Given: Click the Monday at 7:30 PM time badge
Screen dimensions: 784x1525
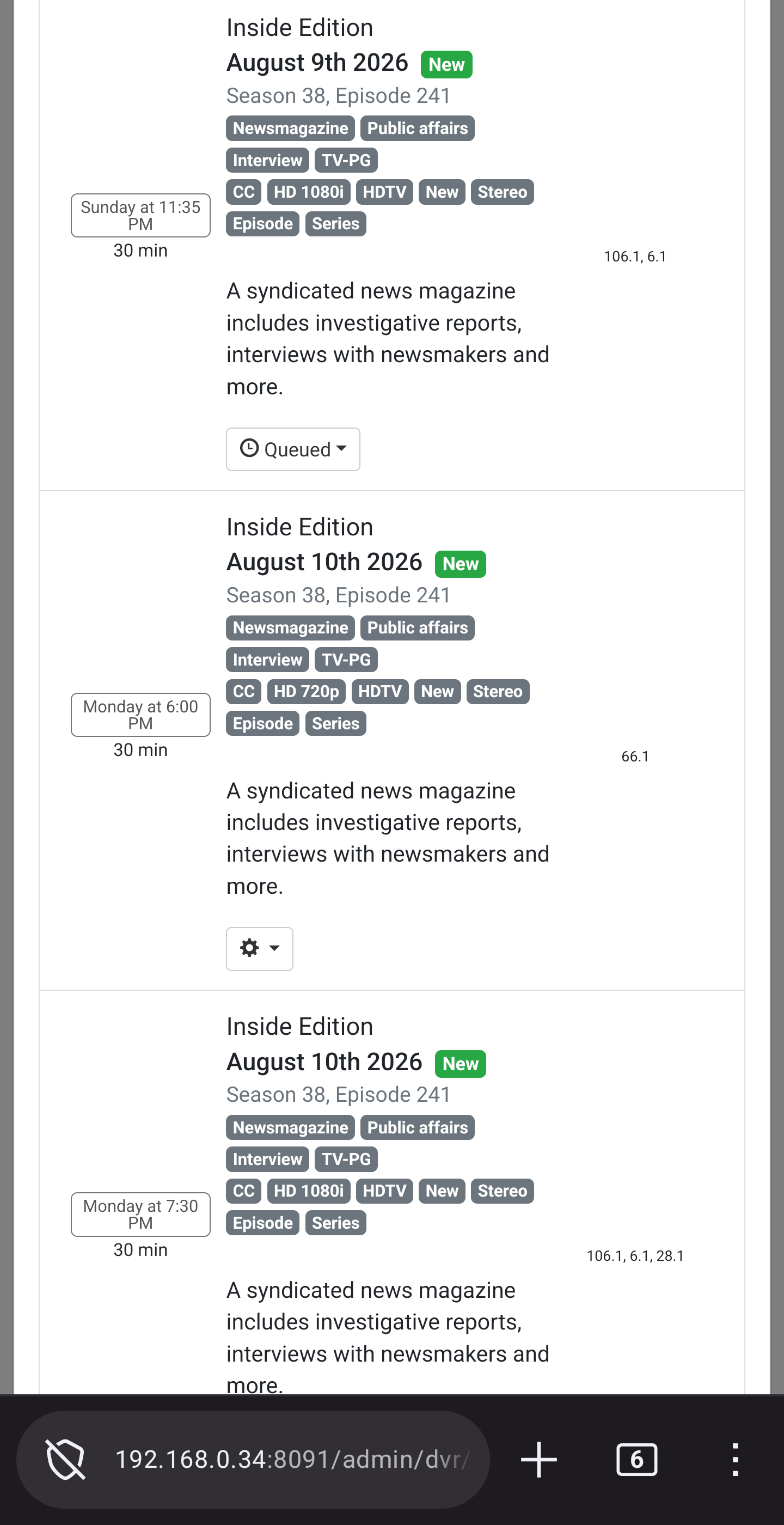Looking at the screenshot, I should (140, 1214).
